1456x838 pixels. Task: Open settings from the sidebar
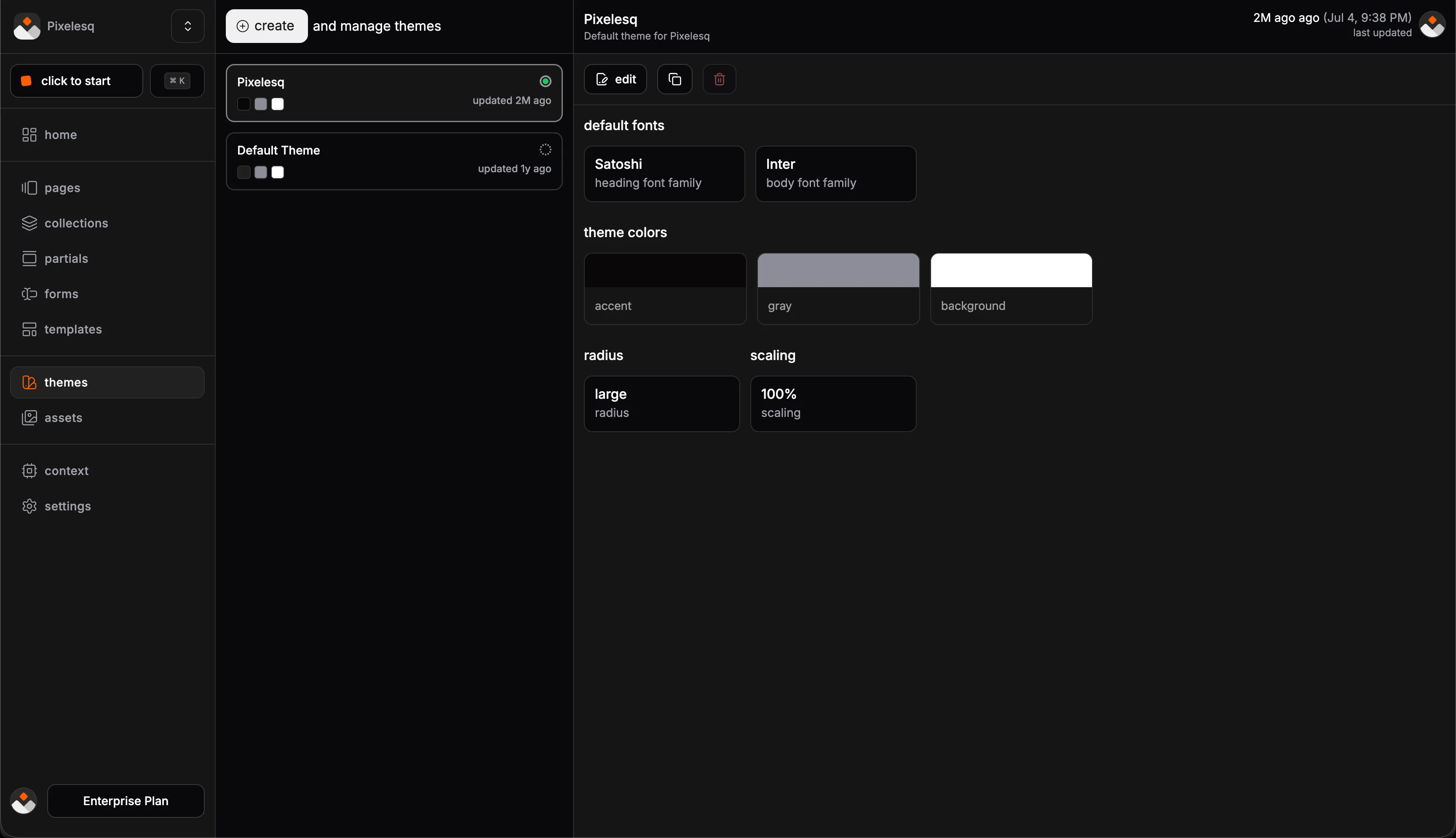[67, 506]
